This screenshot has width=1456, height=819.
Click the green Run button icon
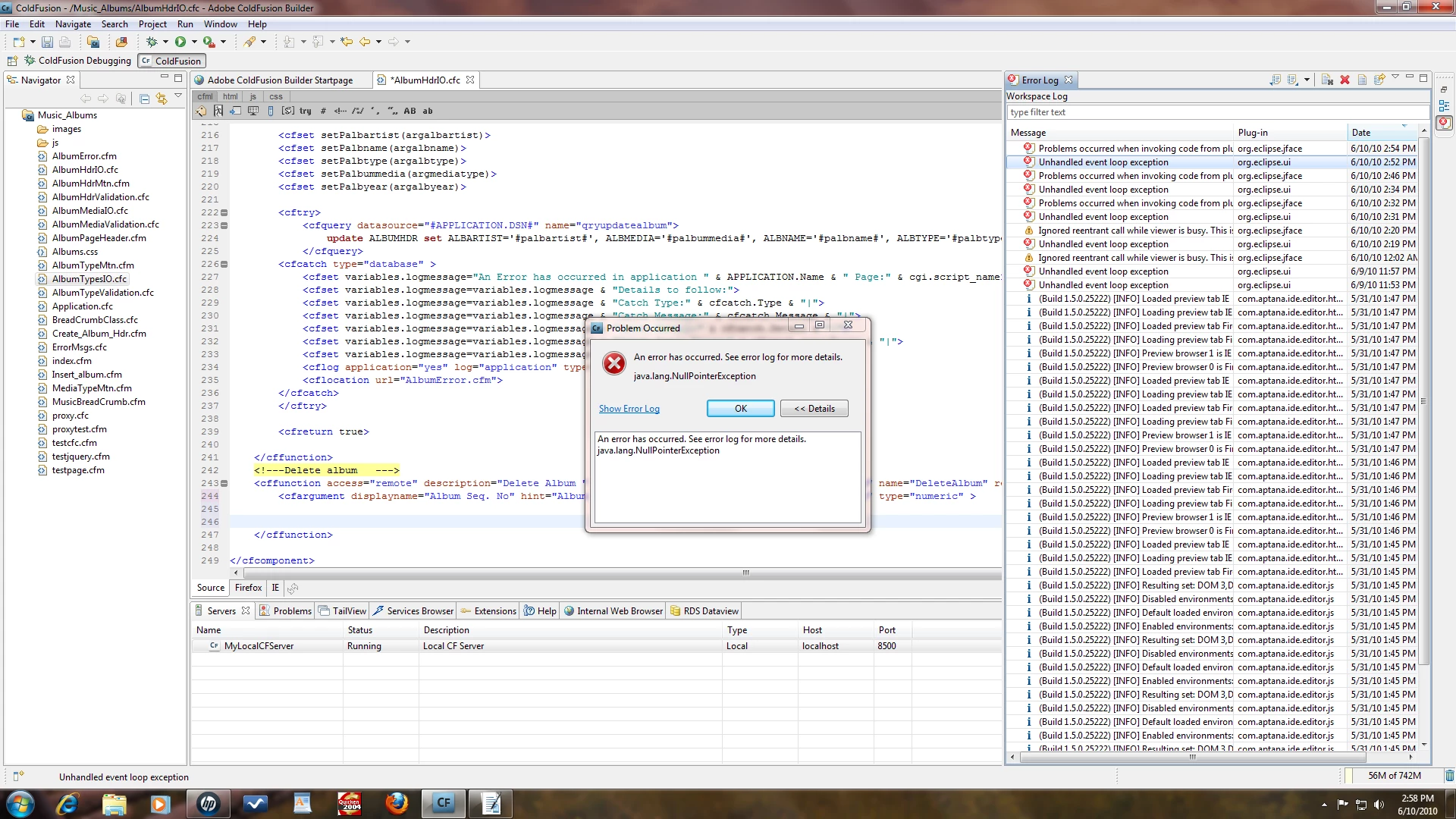point(180,42)
